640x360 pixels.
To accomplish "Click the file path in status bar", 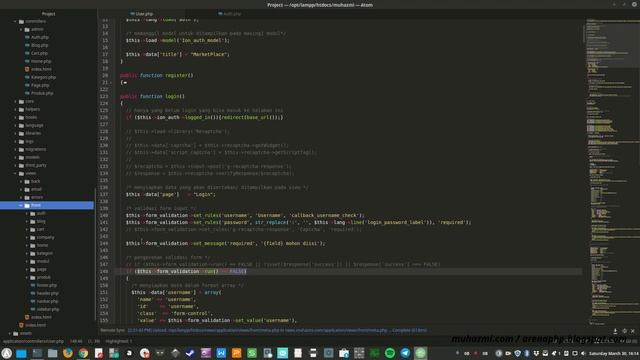I will [x=33, y=341].
